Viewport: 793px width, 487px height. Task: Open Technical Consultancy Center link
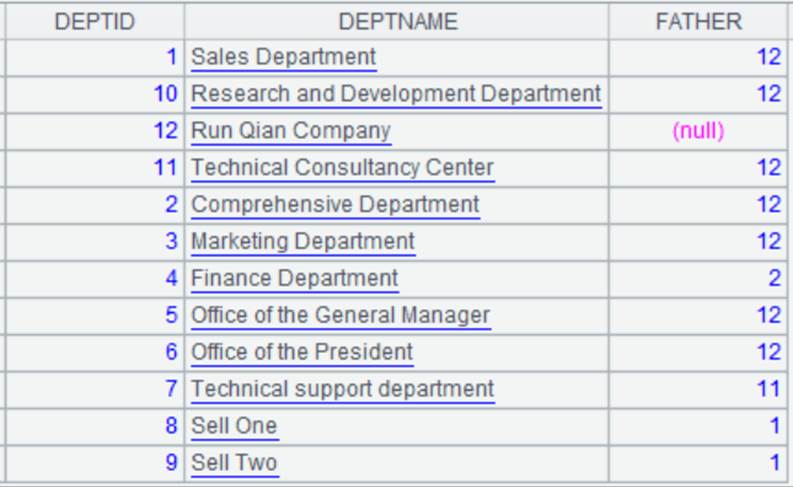(x=342, y=168)
